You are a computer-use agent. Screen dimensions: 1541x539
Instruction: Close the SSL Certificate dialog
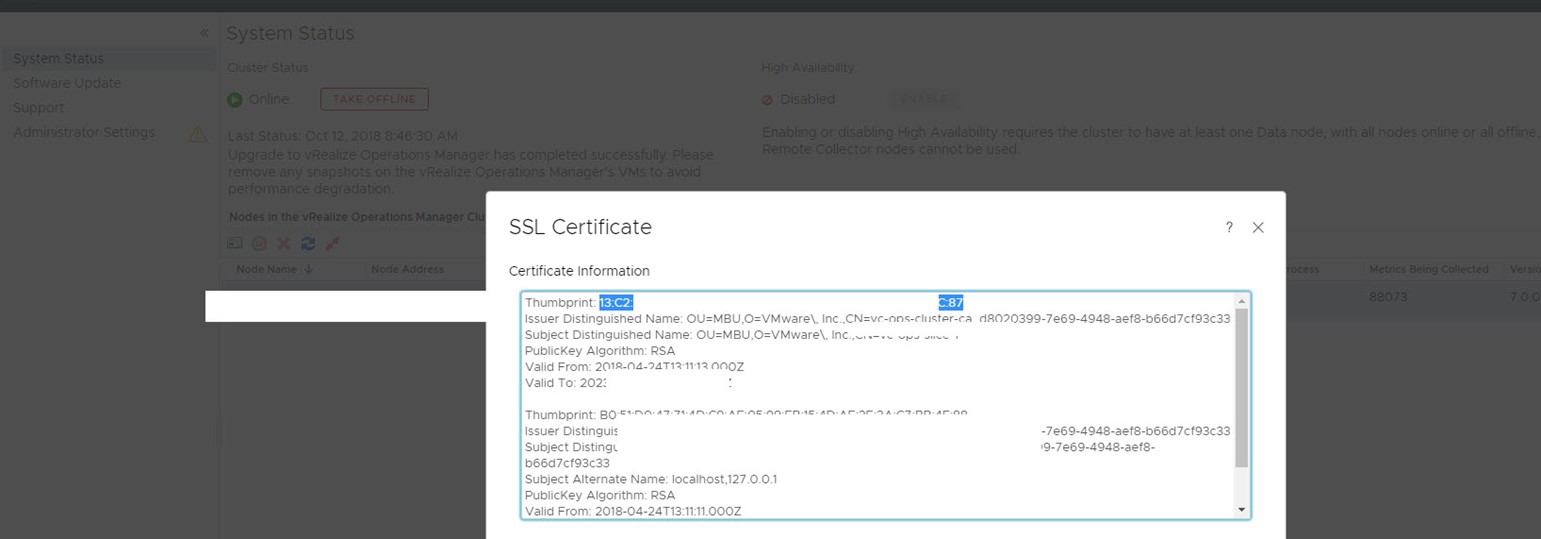(x=1258, y=227)
